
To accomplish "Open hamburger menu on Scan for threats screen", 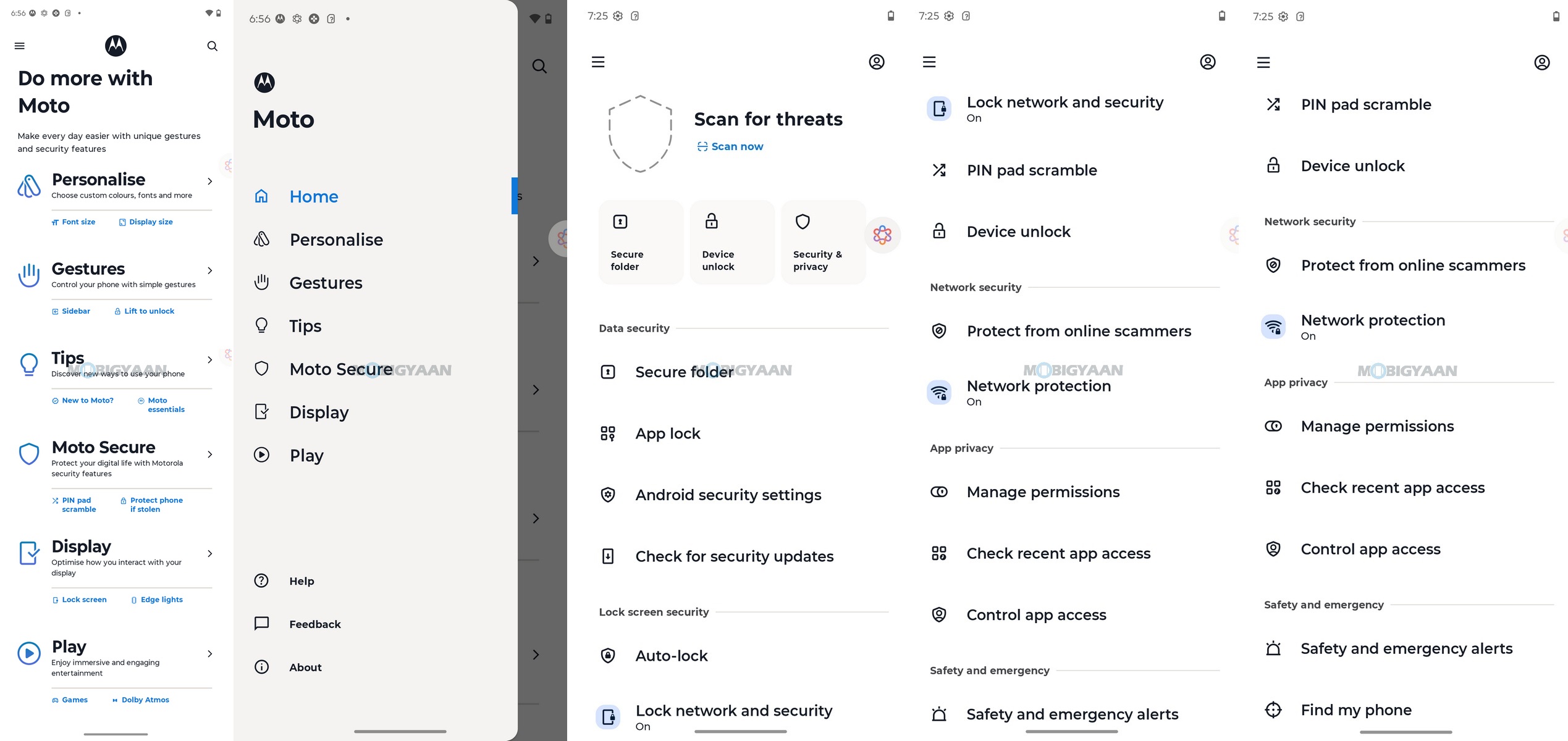I will (x=598, y=62).
